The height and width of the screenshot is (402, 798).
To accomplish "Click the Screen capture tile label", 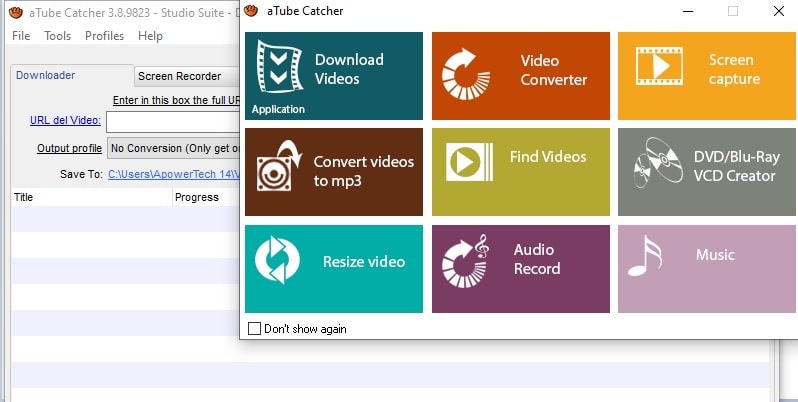I will [734, 69].
